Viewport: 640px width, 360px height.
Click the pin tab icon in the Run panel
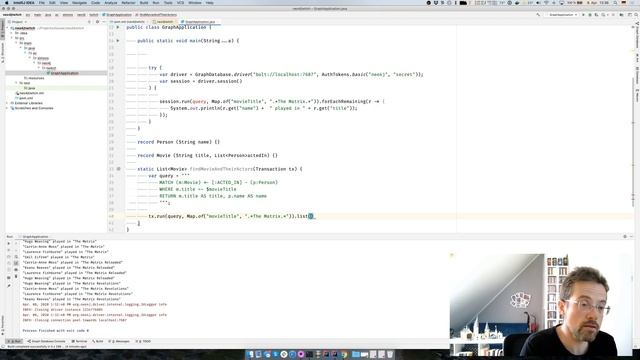(x=9, y=286)
